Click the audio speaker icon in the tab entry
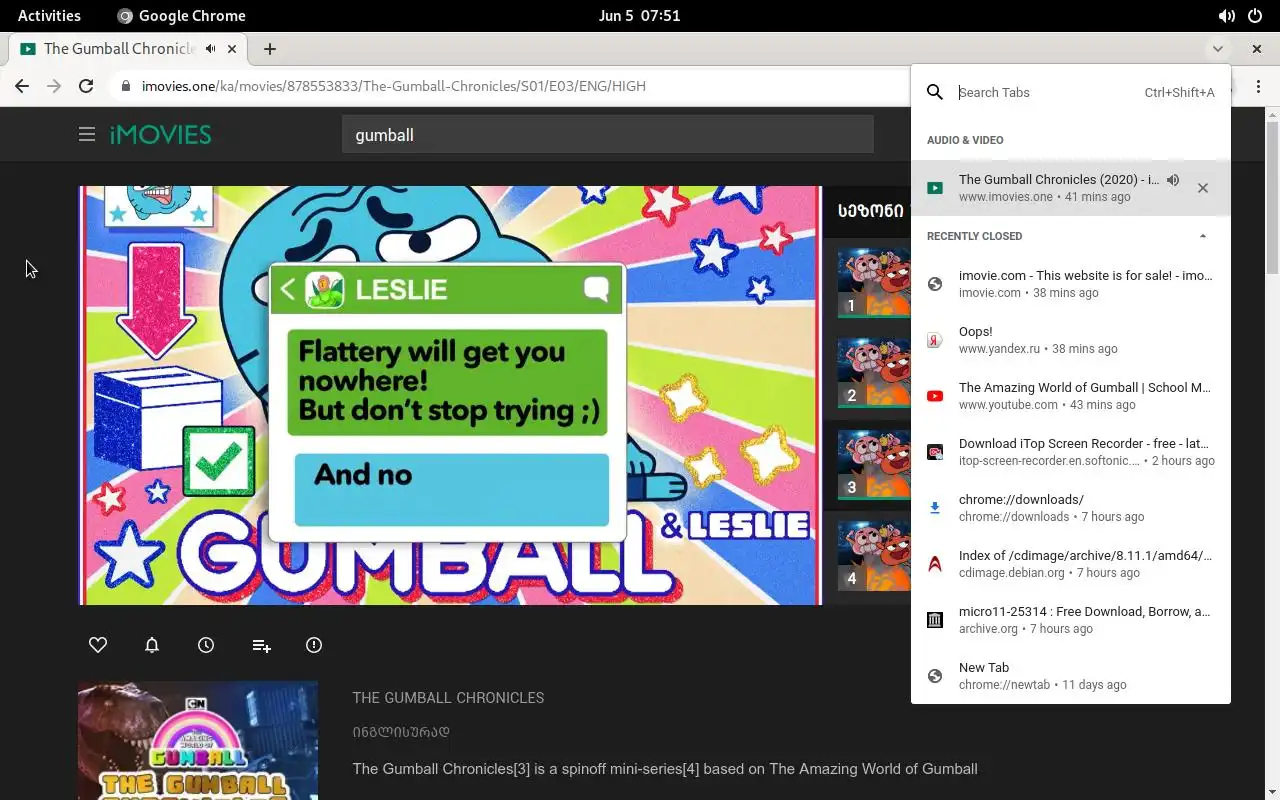This screenshot has width=1280, height=800. (x=1173, y=180)
